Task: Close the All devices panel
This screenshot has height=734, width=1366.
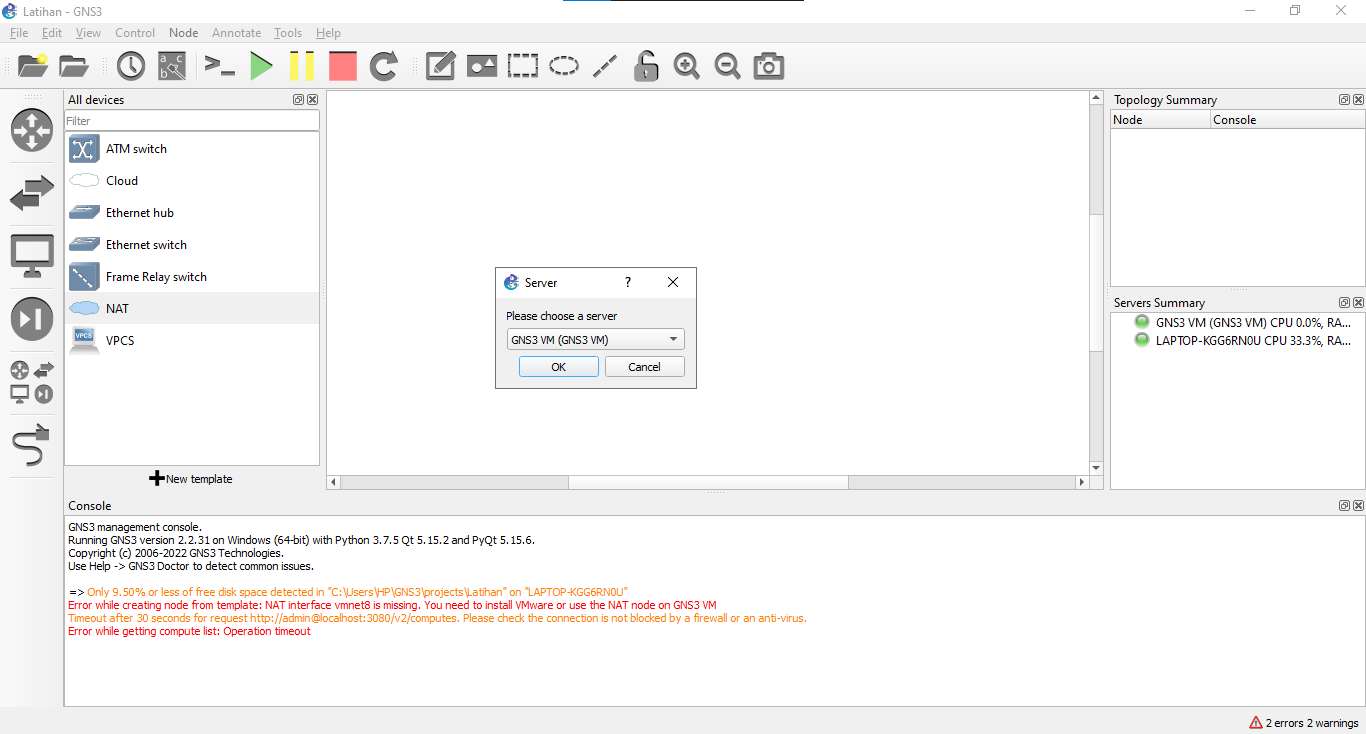Action: pos(312,100)
